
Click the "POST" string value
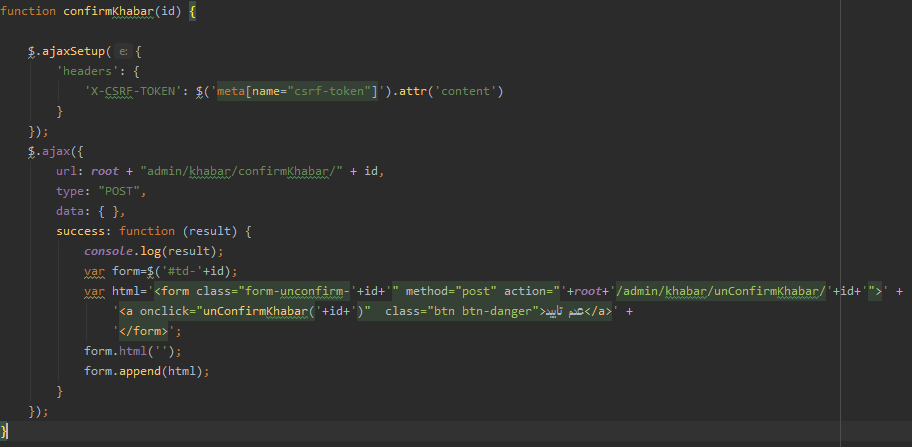(x=119, y=191)
